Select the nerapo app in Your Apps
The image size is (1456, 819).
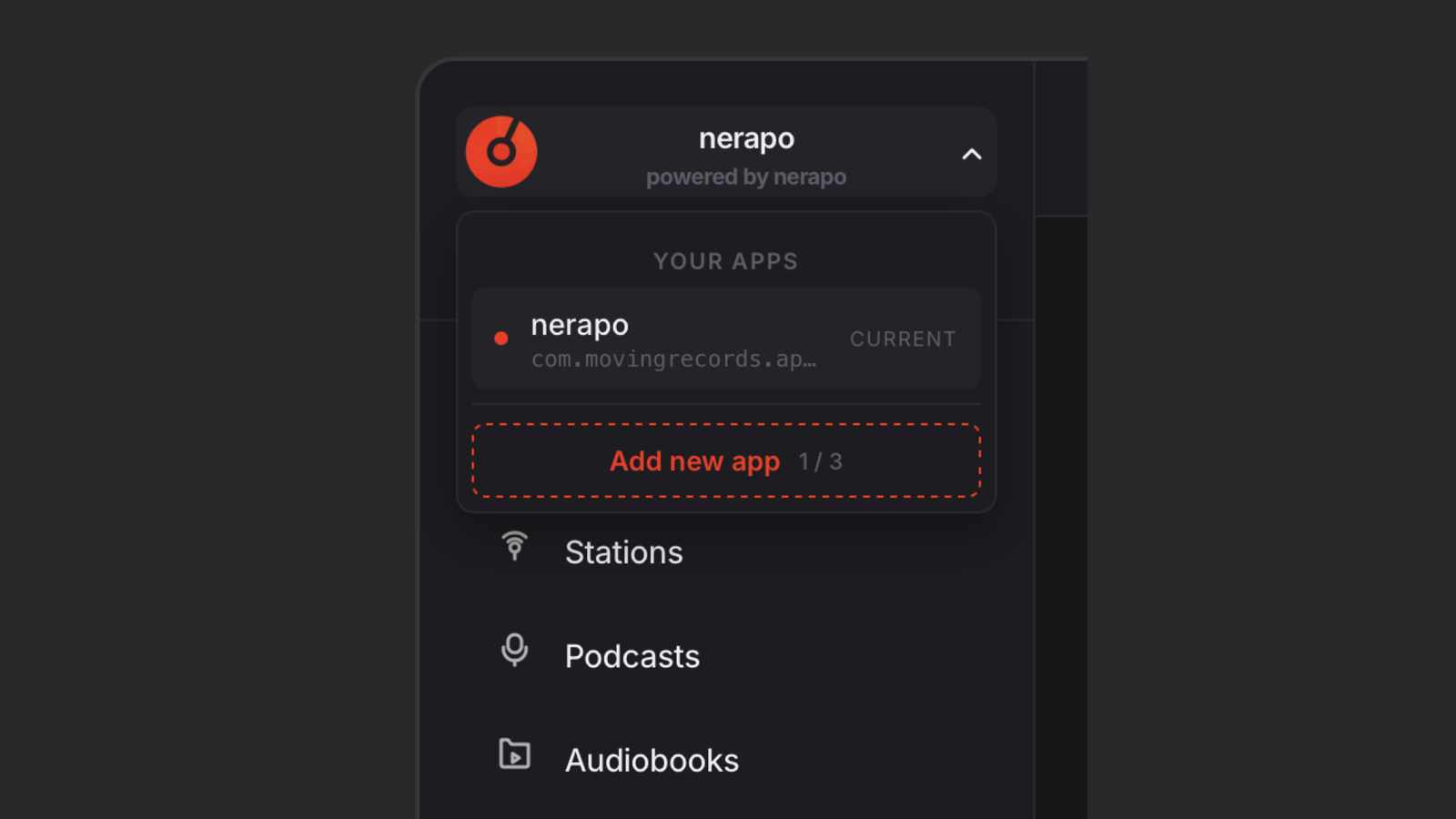point(726,339)
